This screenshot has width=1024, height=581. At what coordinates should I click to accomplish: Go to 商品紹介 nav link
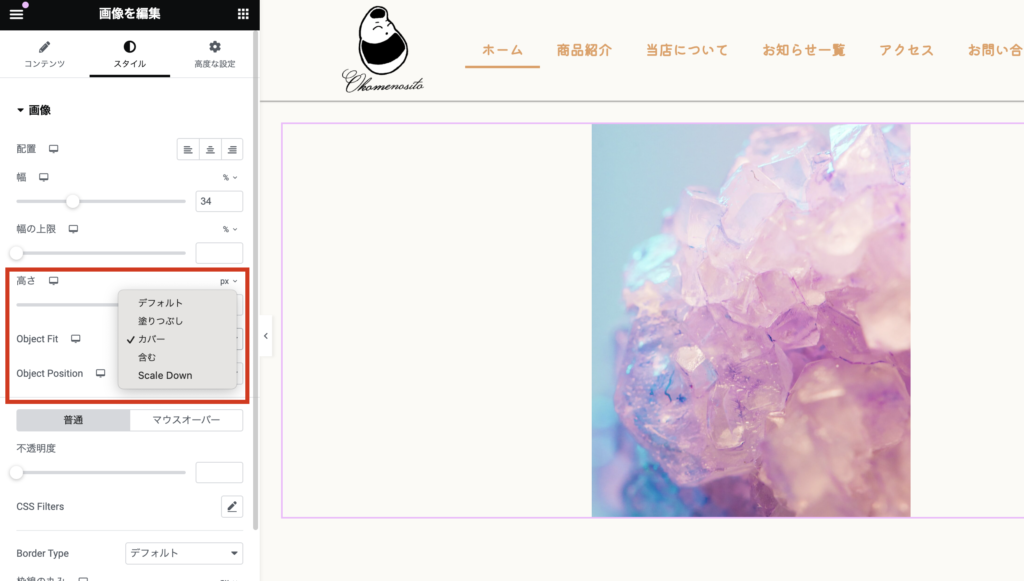[x=584, y=50]
